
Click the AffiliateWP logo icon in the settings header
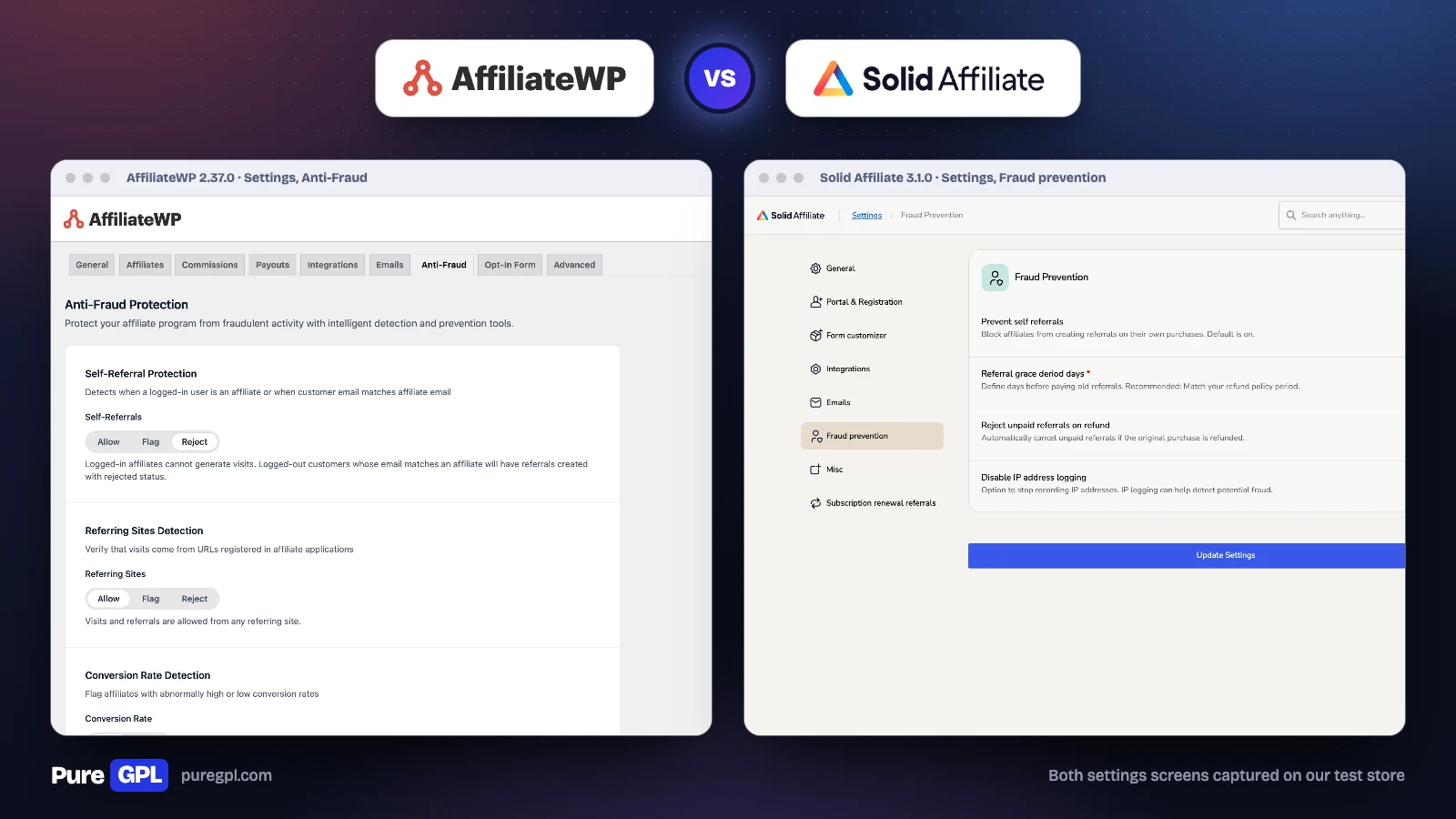click(74, 219)
